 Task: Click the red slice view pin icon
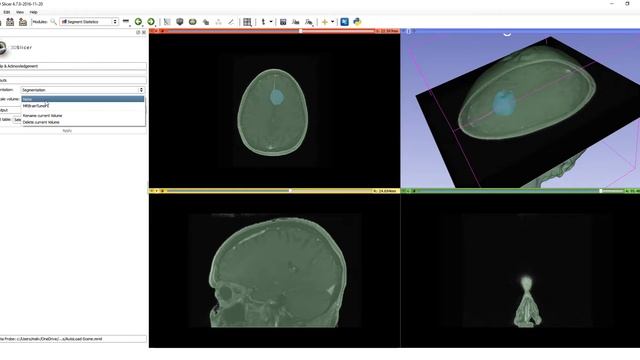pos(152,31)
